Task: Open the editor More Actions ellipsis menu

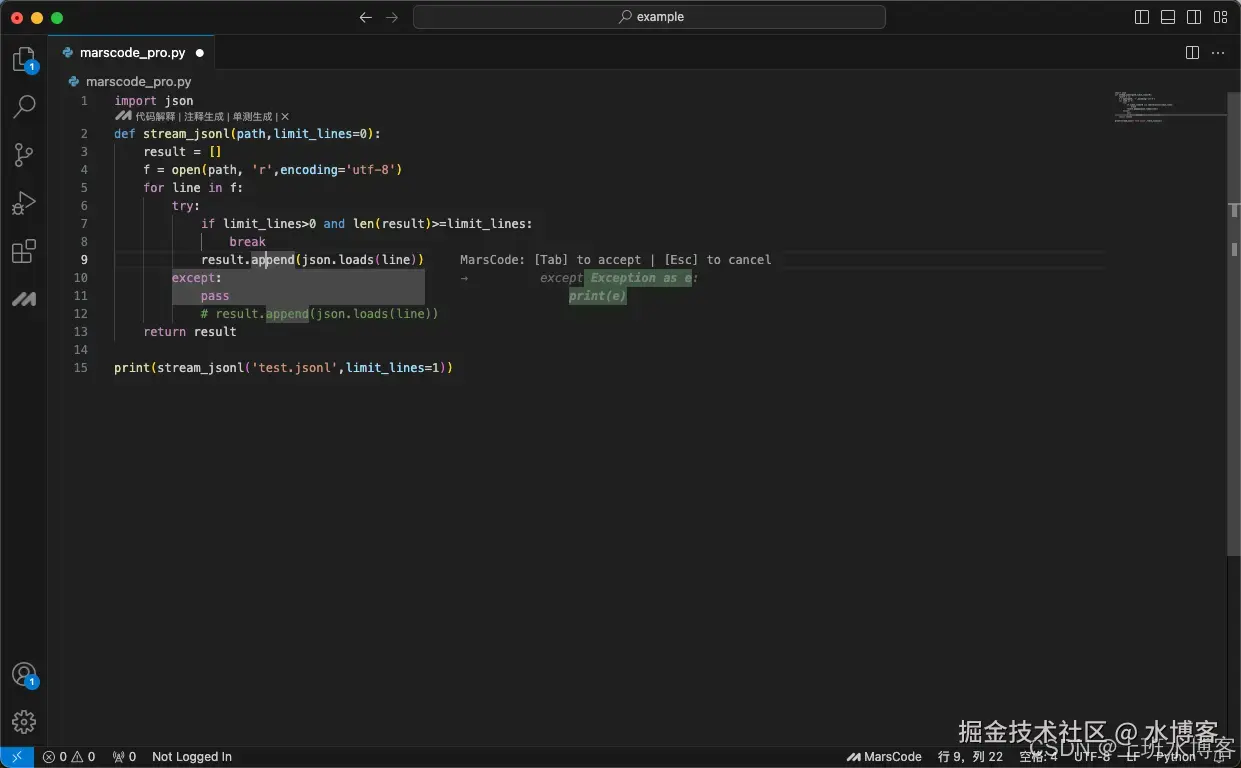Action: pyautogui.click(x=1218, y=53)
